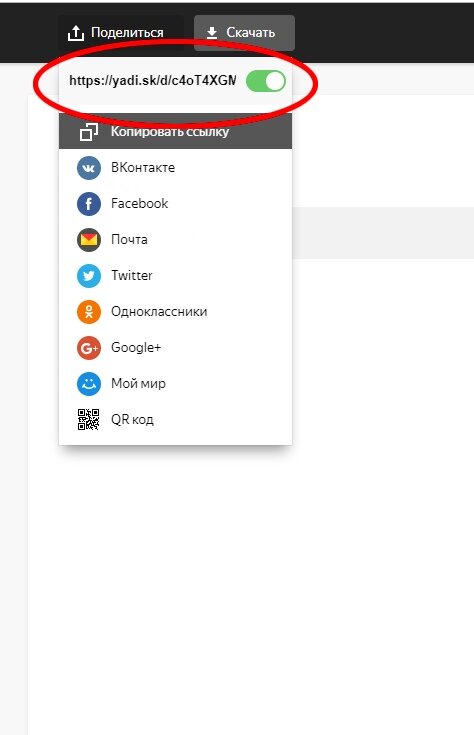Share via the Facebook label
Image resolution: width=474 pixels, height=735 pixels.
(139, 203)
